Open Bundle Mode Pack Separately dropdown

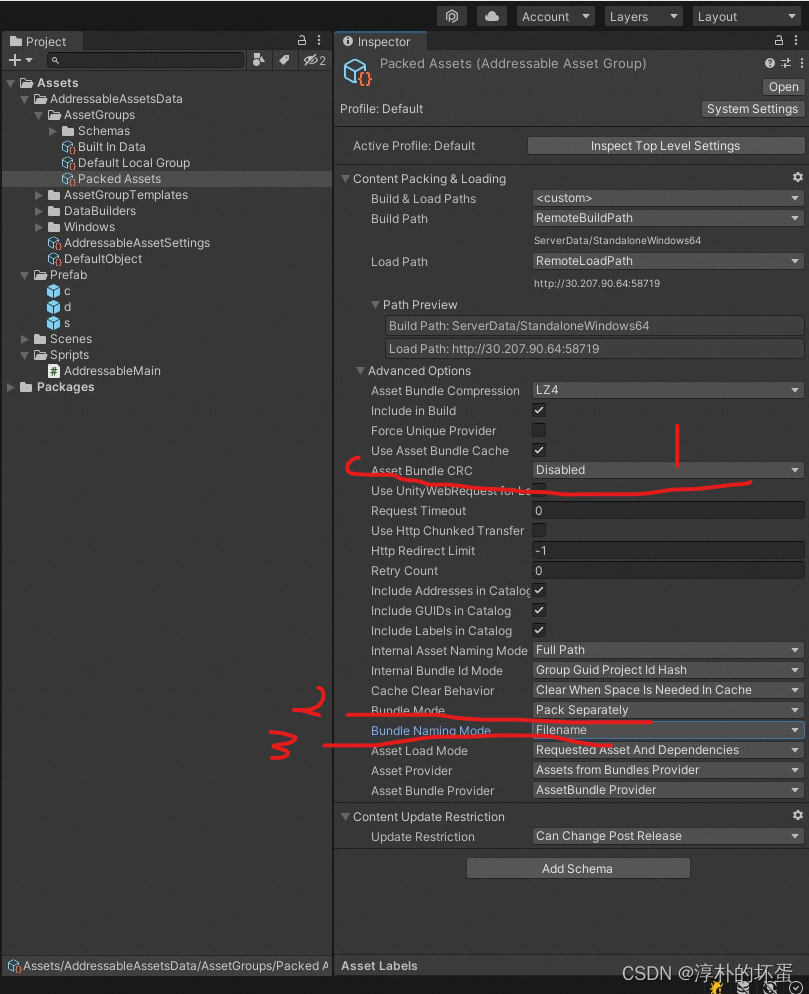click(x=668, y=710)
